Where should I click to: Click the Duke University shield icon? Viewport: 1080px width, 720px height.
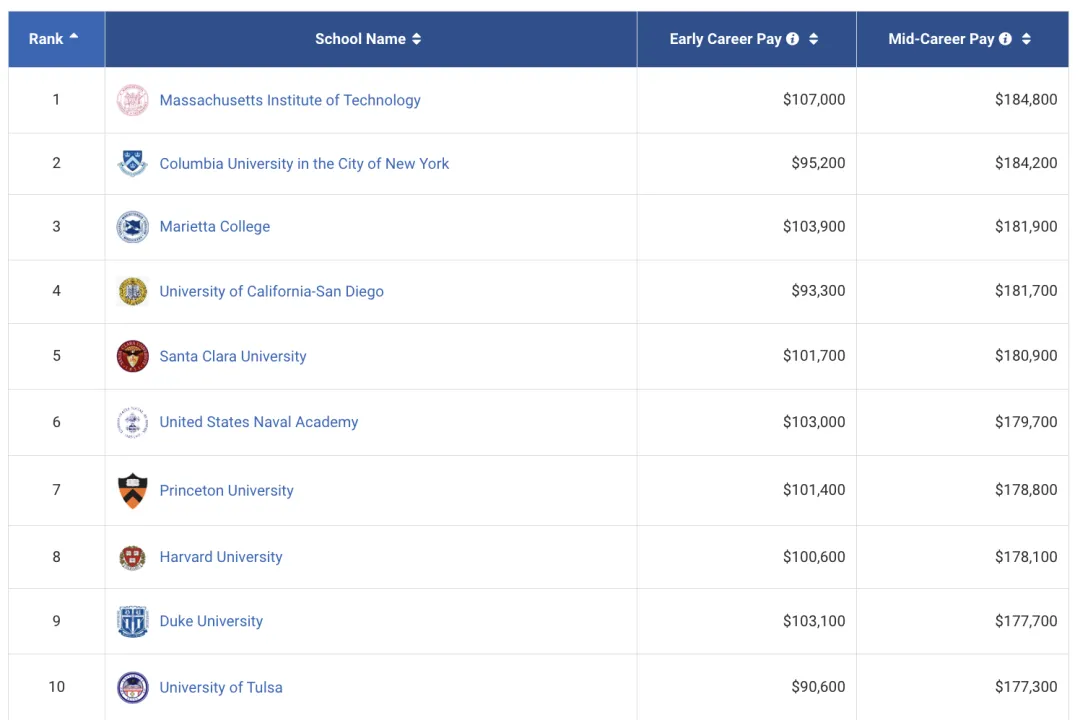pyautogui.click(x=132, y=621)
